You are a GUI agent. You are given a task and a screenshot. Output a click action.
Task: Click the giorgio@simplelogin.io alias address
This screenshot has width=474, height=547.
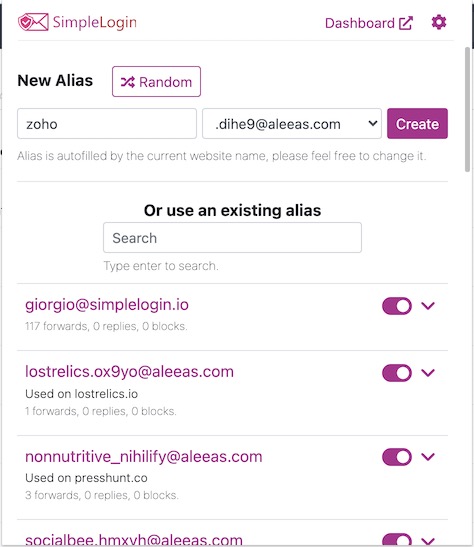[x=107, y=305]
